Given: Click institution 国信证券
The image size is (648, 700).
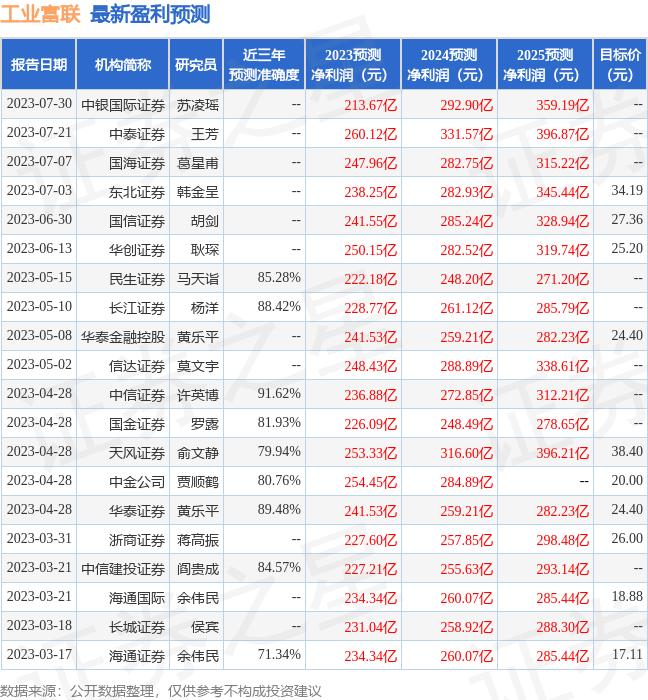Looking at the screenshot, I should tap(137, 221).
